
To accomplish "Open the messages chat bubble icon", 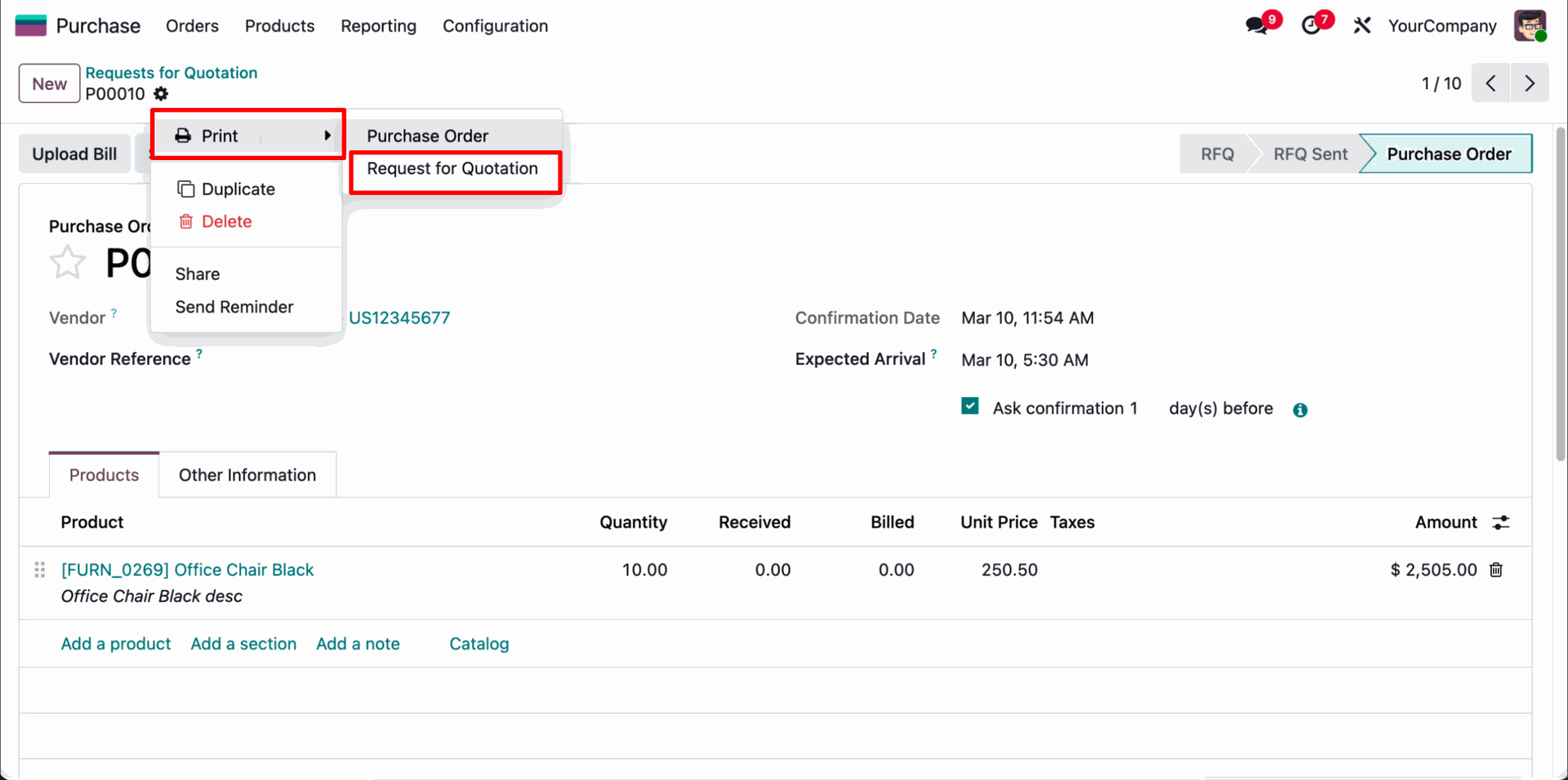I will coord(1257,26).
